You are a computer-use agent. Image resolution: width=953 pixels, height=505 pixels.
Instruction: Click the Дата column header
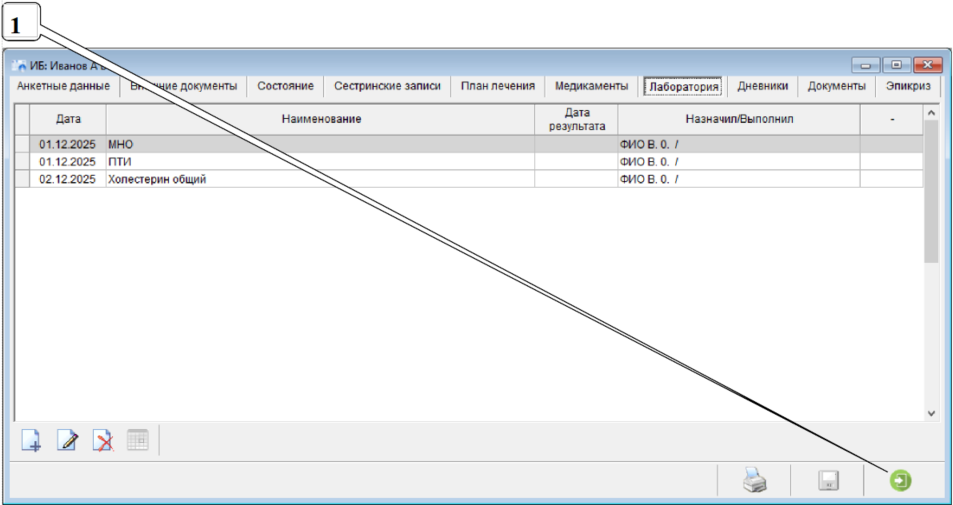click(68, 119)
